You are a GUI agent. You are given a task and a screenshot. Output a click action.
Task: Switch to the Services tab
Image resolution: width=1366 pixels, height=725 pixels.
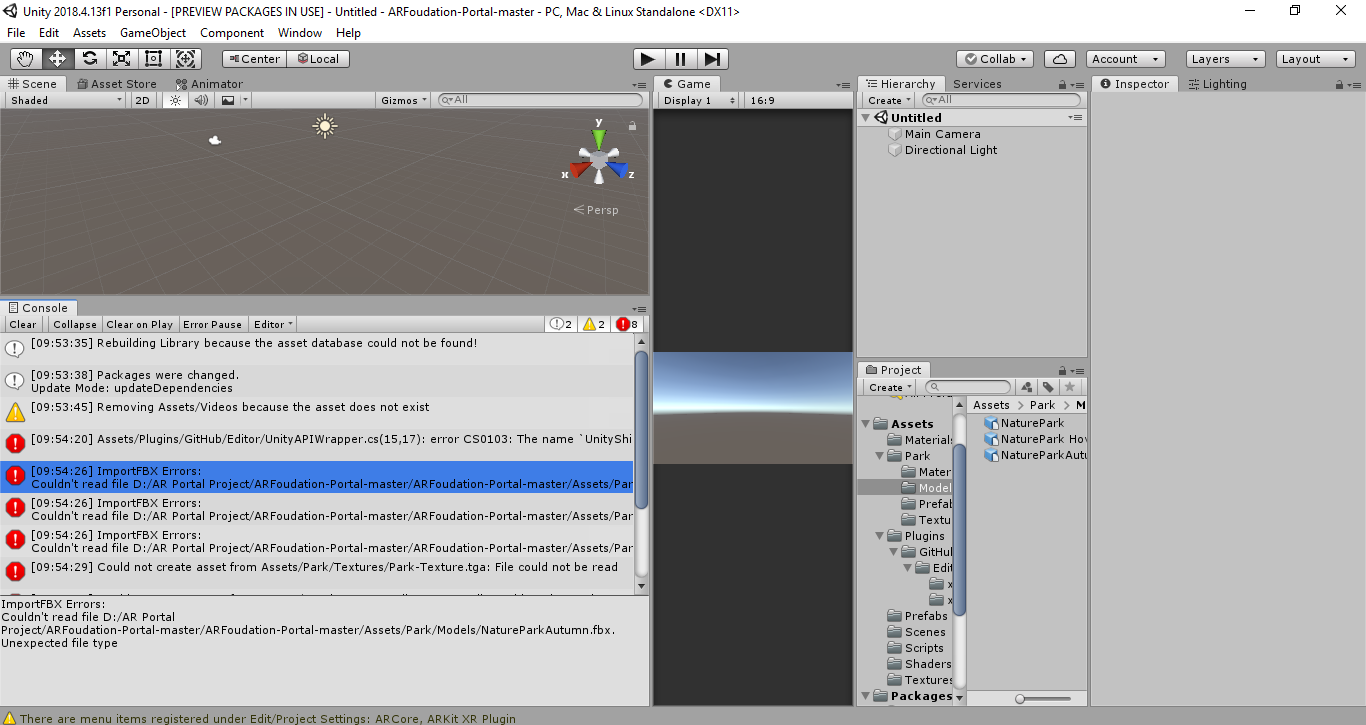(977, 84)
